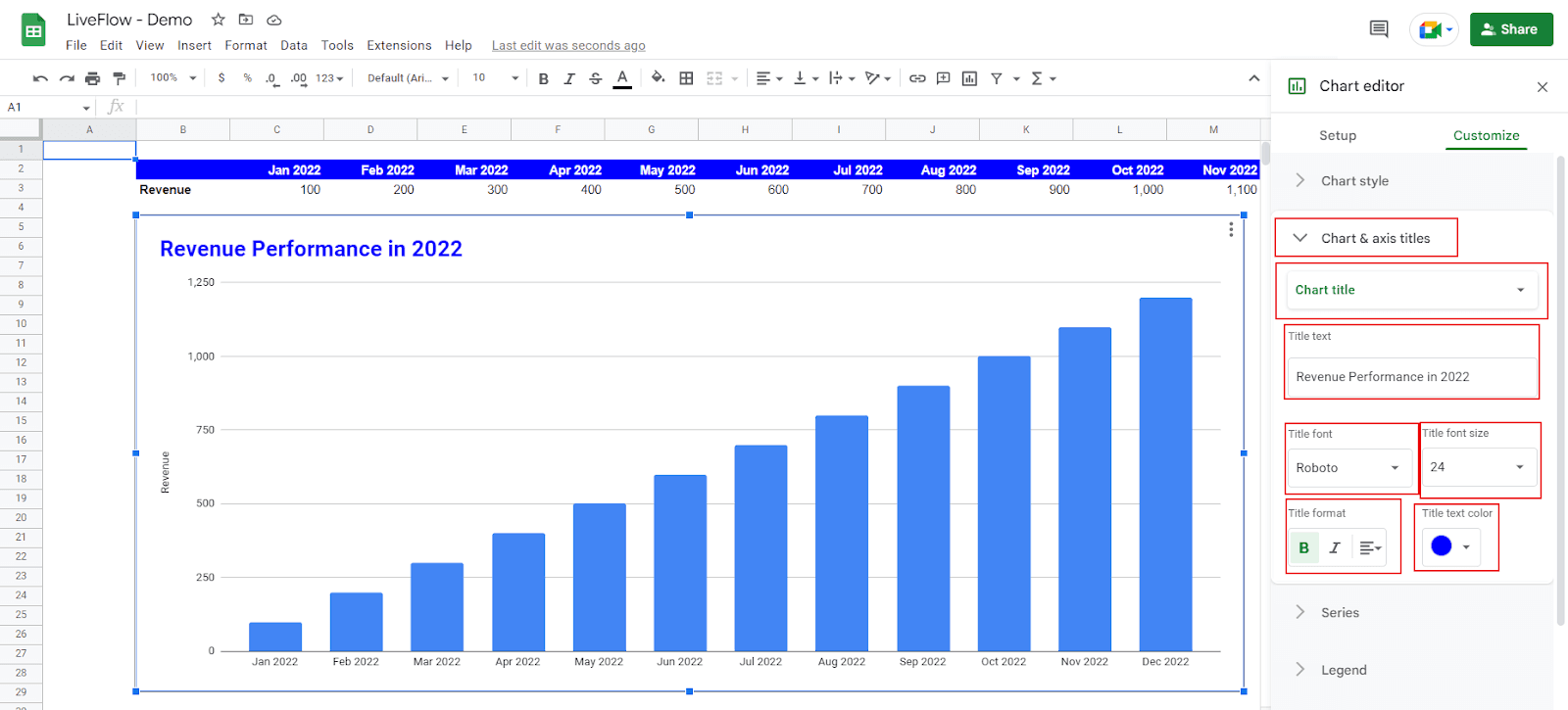
Task: Insert a link with the link icon
Action: pyautogui.click(x=917, y=78)
